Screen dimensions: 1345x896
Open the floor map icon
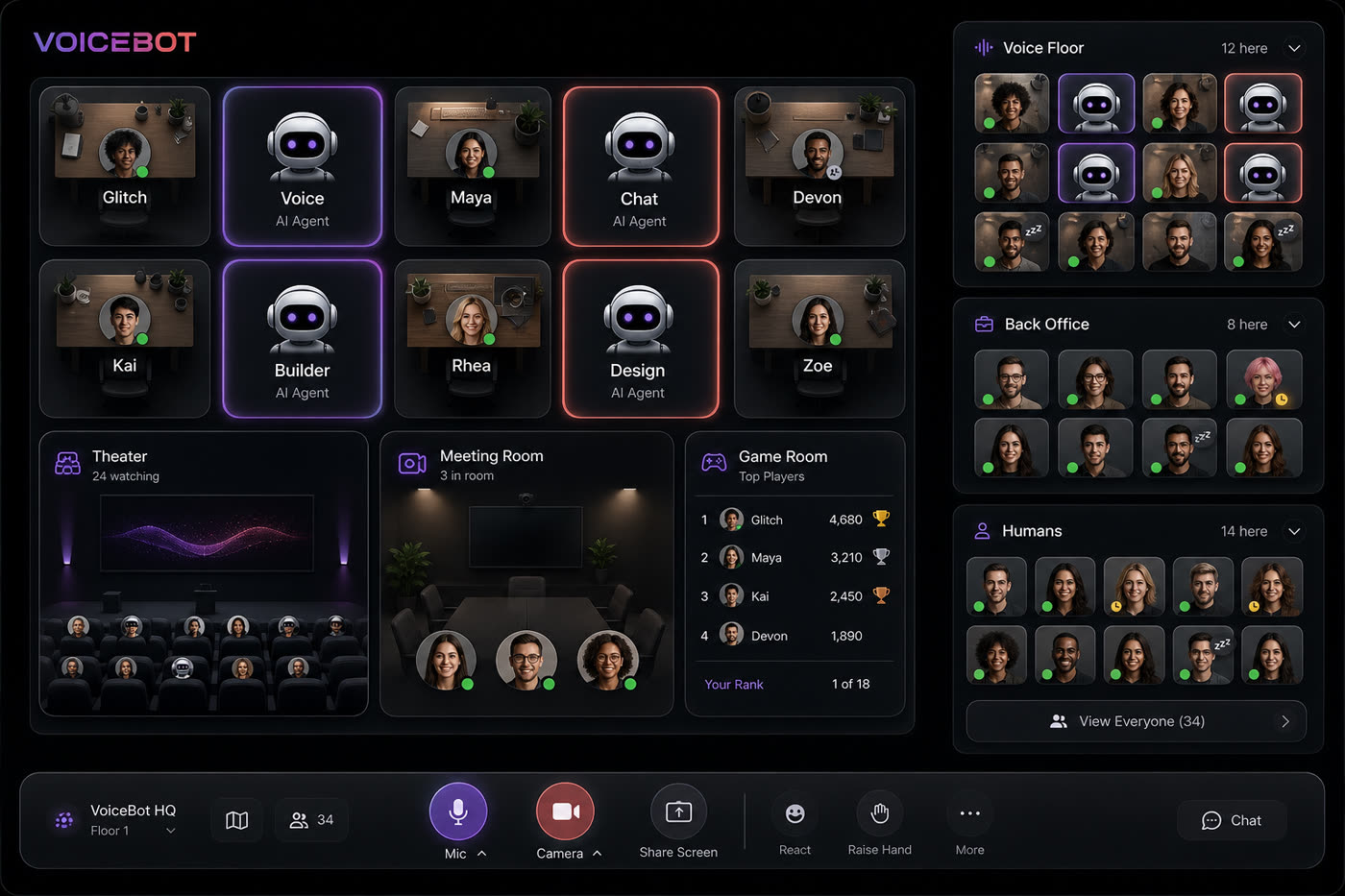tap(236, 820)
